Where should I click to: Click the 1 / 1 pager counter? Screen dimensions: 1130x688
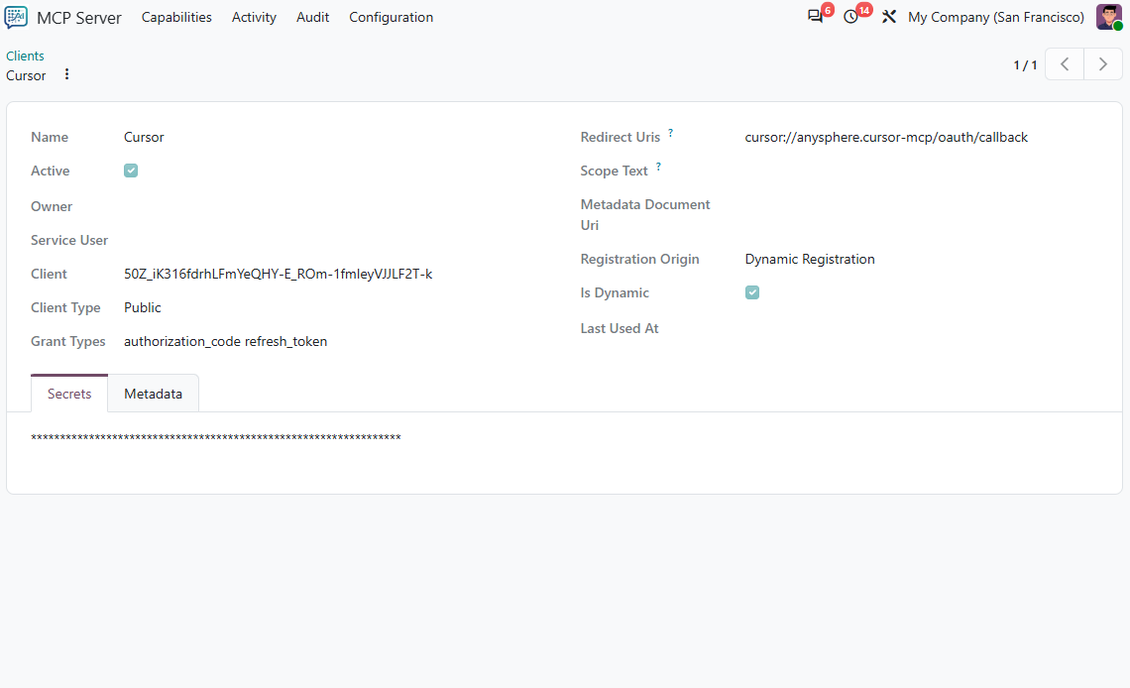point(1025,65)
